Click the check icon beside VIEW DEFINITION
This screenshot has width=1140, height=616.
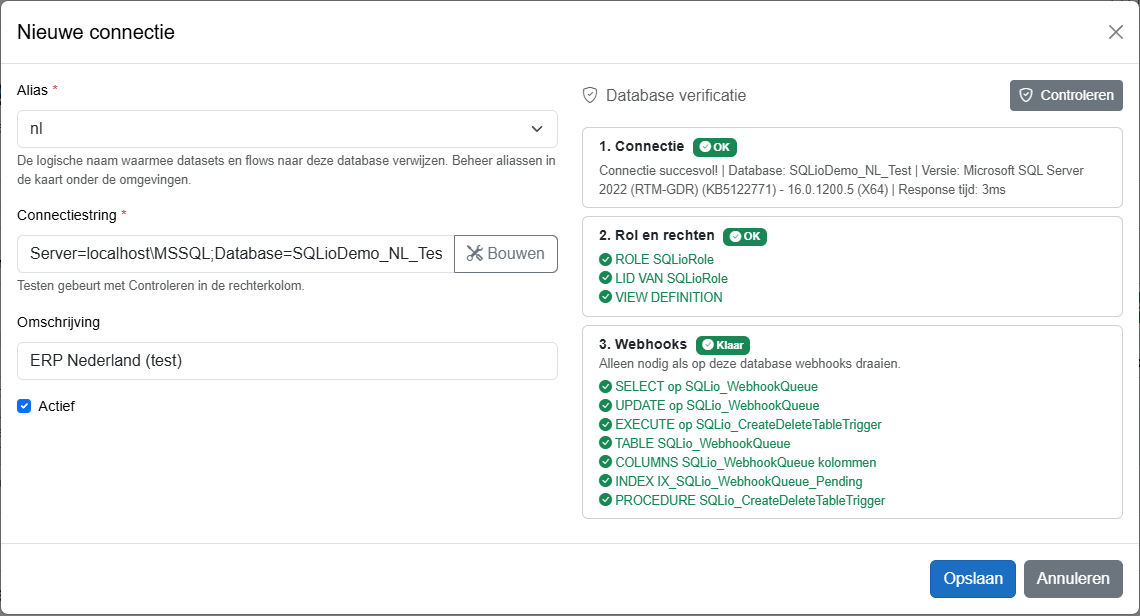(605, 297)
